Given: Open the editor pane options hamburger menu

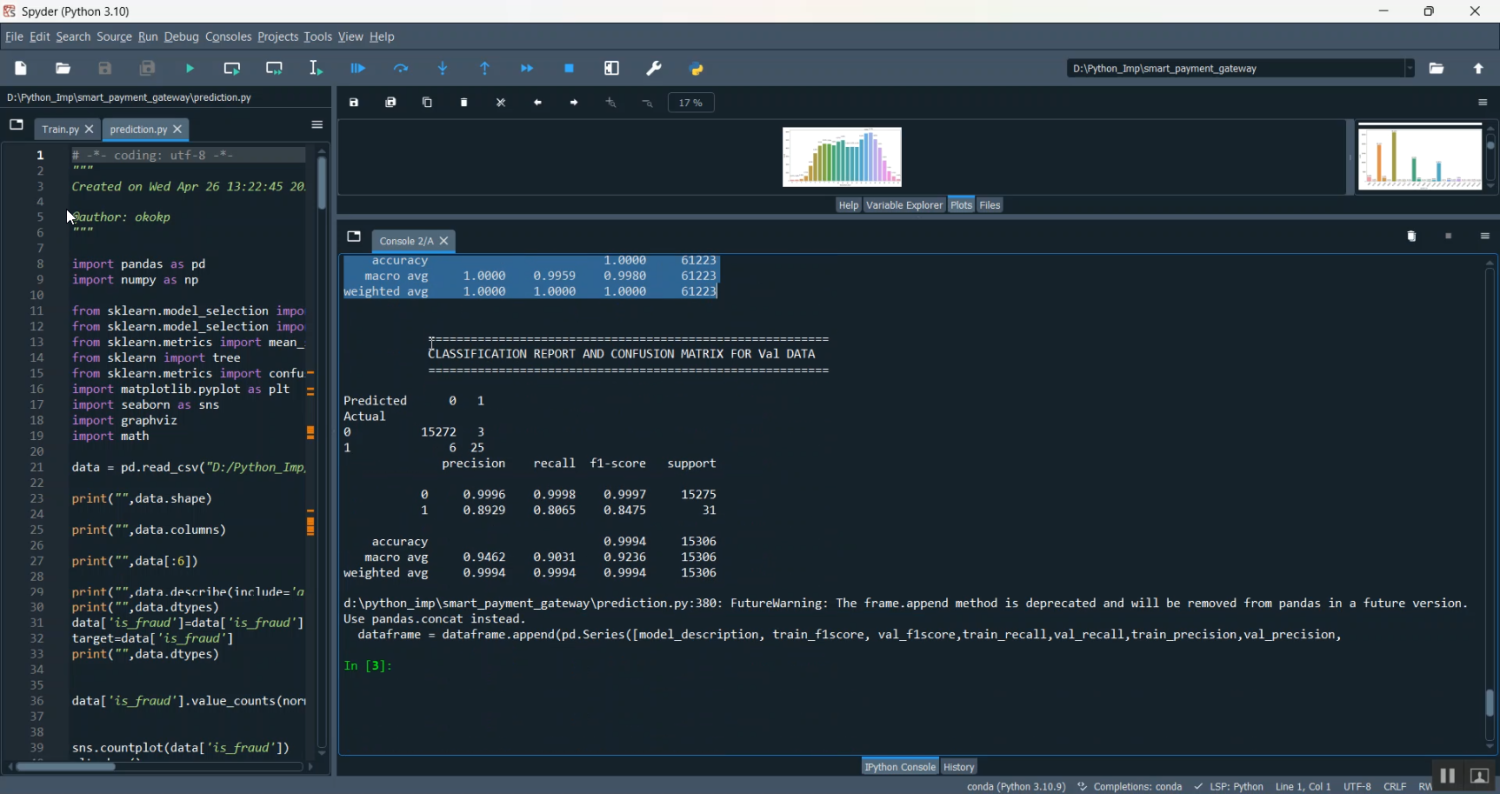Looking at the screenshot, I should tap(317, 125).
